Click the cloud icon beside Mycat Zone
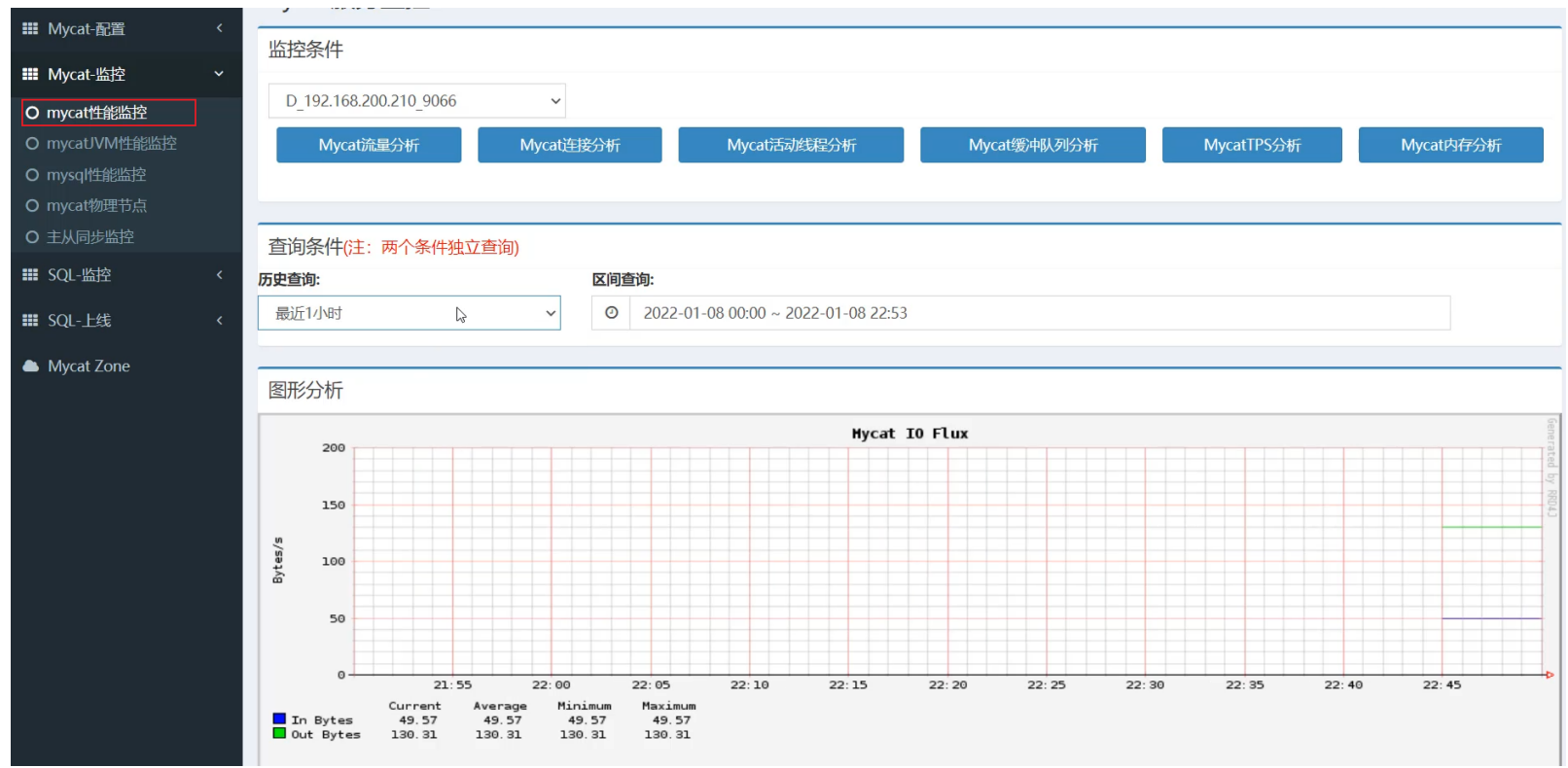 click(30, 367)
